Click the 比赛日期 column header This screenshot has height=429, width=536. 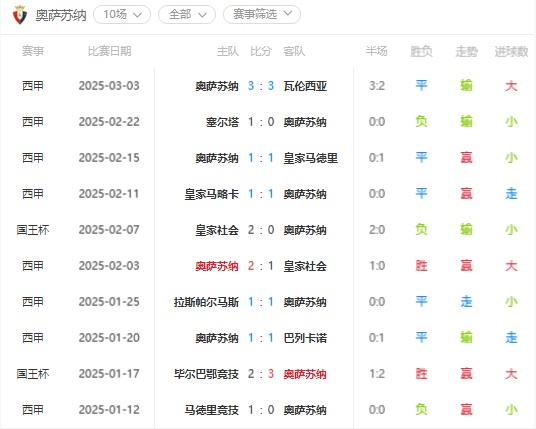(109, 51)
